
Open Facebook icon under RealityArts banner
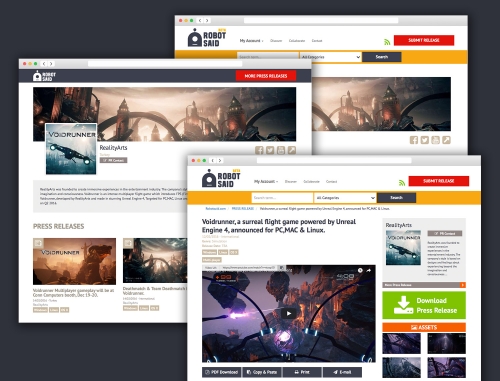259,150
